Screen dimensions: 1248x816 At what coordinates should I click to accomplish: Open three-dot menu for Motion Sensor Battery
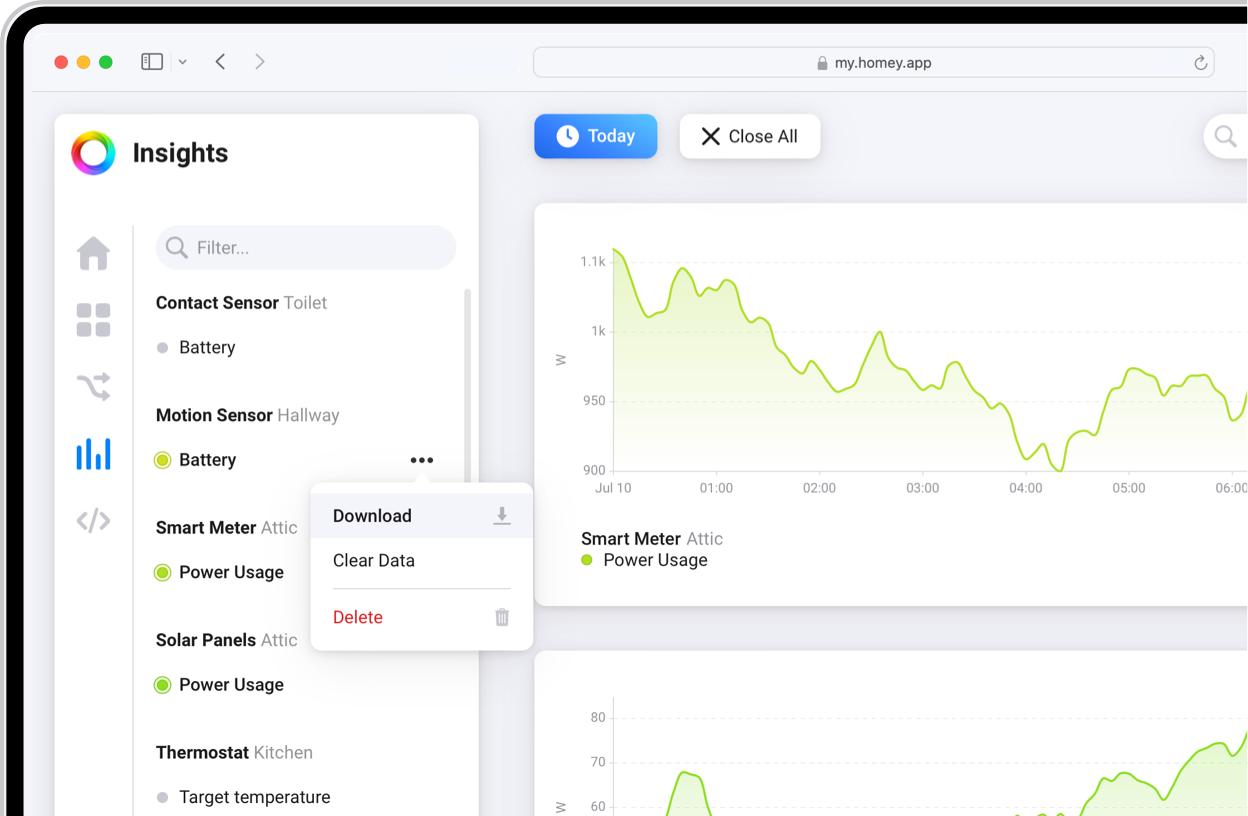coord(422,460)
